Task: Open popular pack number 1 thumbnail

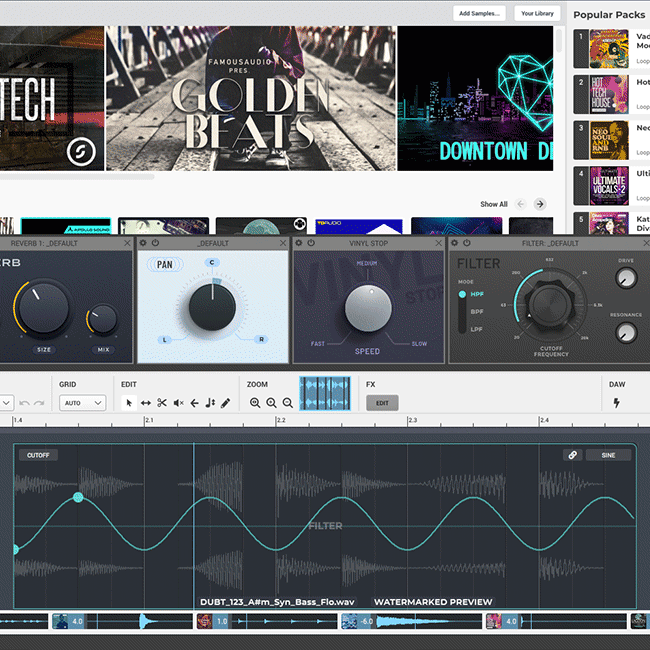Action: pos(609,49)
